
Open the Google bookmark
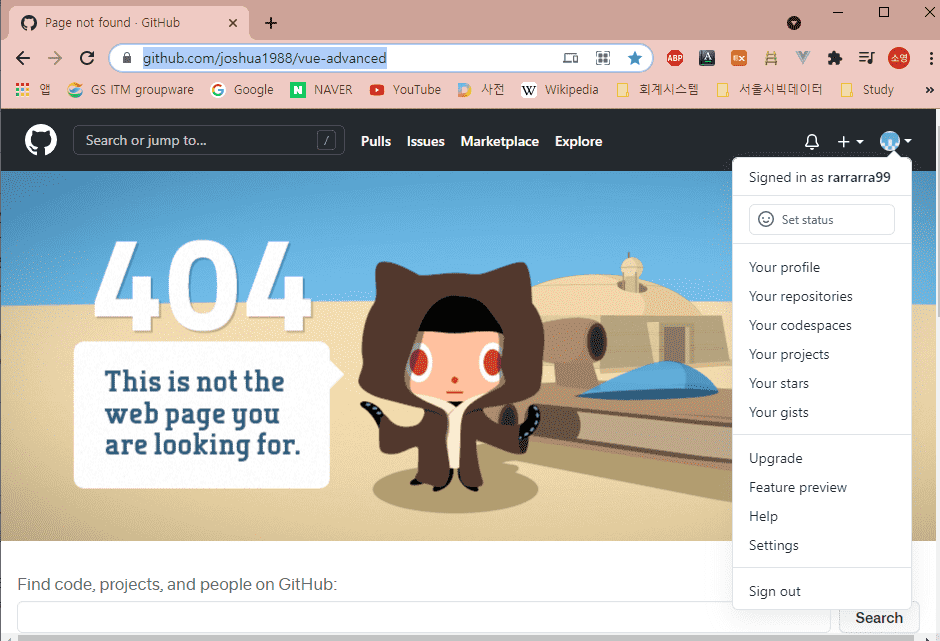[242, 90]
